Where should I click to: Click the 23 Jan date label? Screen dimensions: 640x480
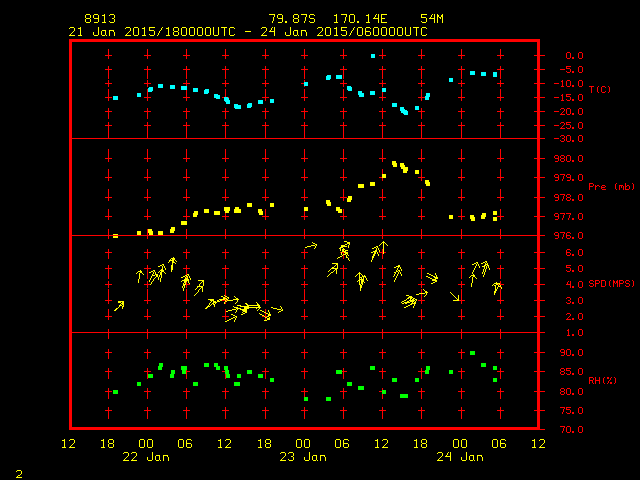(303, 457)
